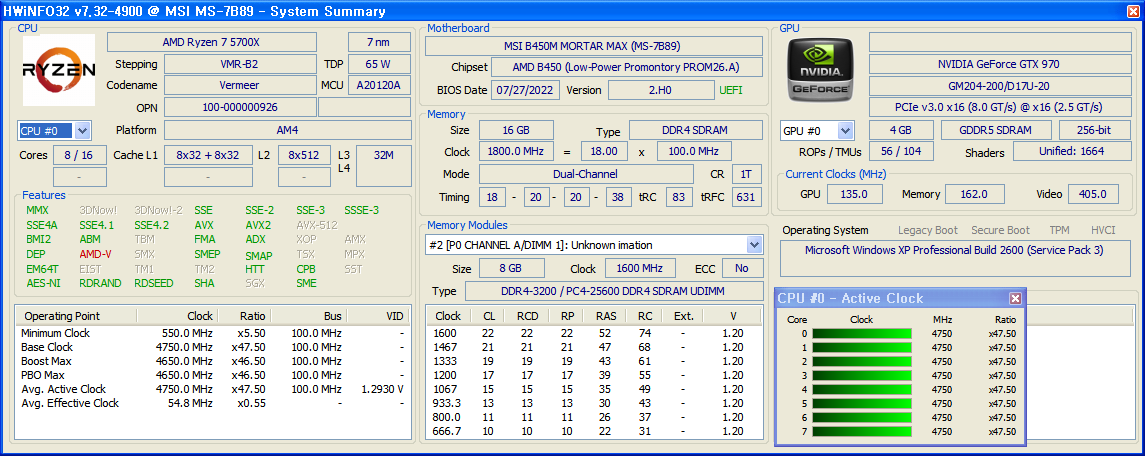
Task: Click the HVCI indicator
Action: [x=1103, y=230]
